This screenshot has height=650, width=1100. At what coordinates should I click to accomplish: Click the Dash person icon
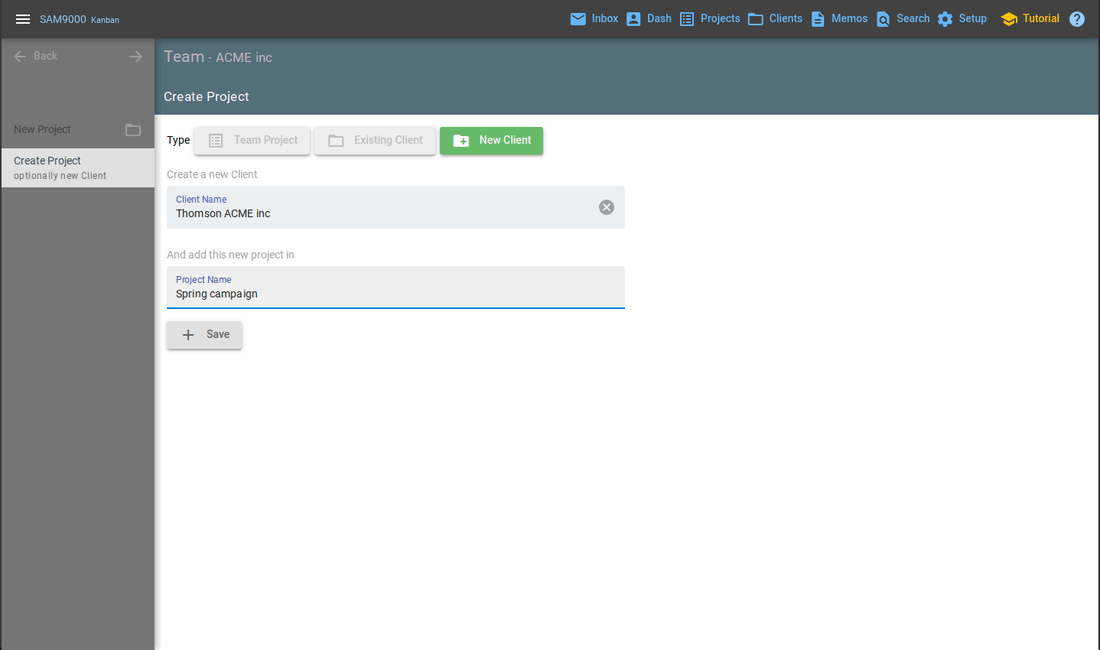click(x=633, y=19)
